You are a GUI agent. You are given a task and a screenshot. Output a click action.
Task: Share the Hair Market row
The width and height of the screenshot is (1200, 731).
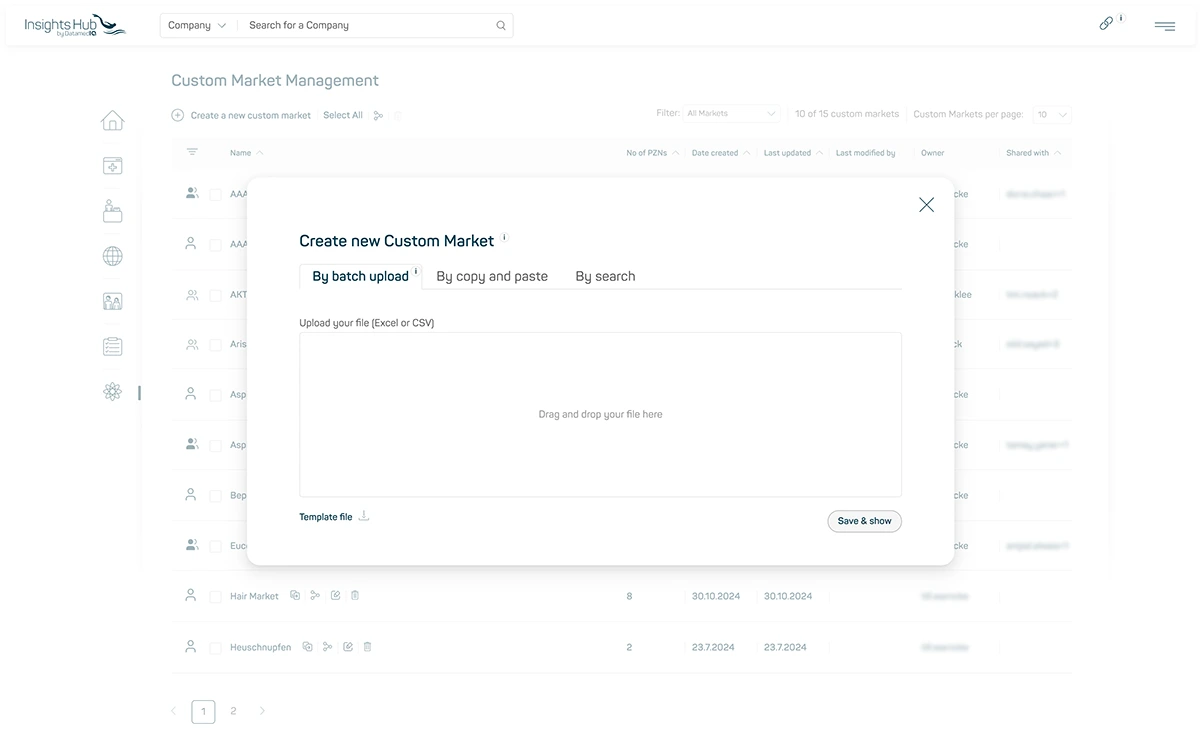[x=315, y=595]
